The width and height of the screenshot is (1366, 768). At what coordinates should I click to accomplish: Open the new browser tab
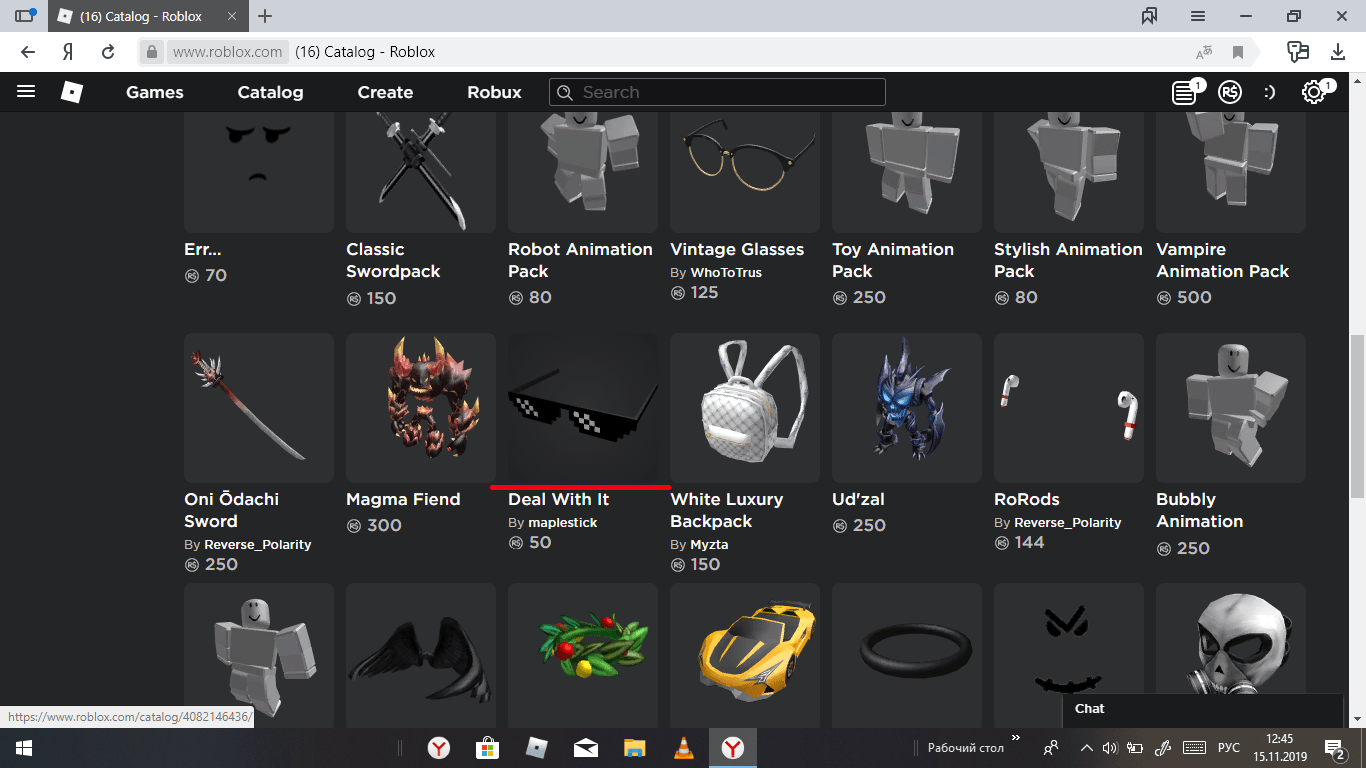click(265, 16)
